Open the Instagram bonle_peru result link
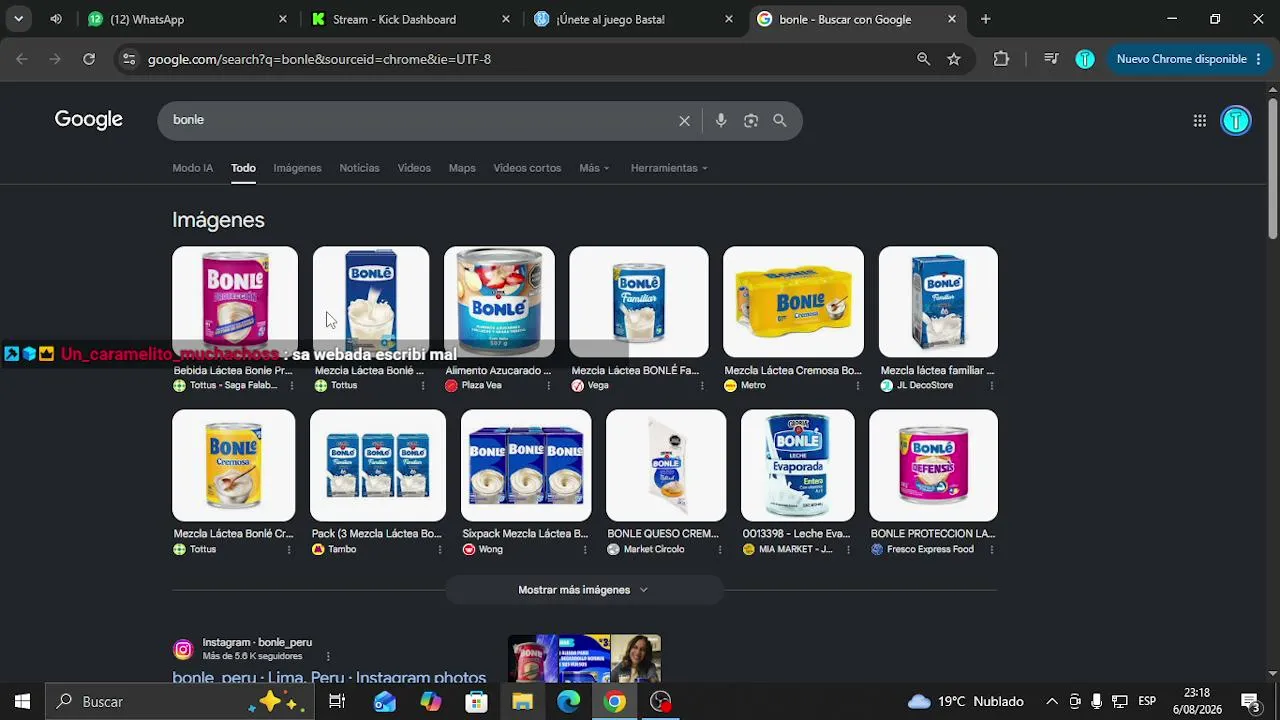 click(x=329, y=677)
